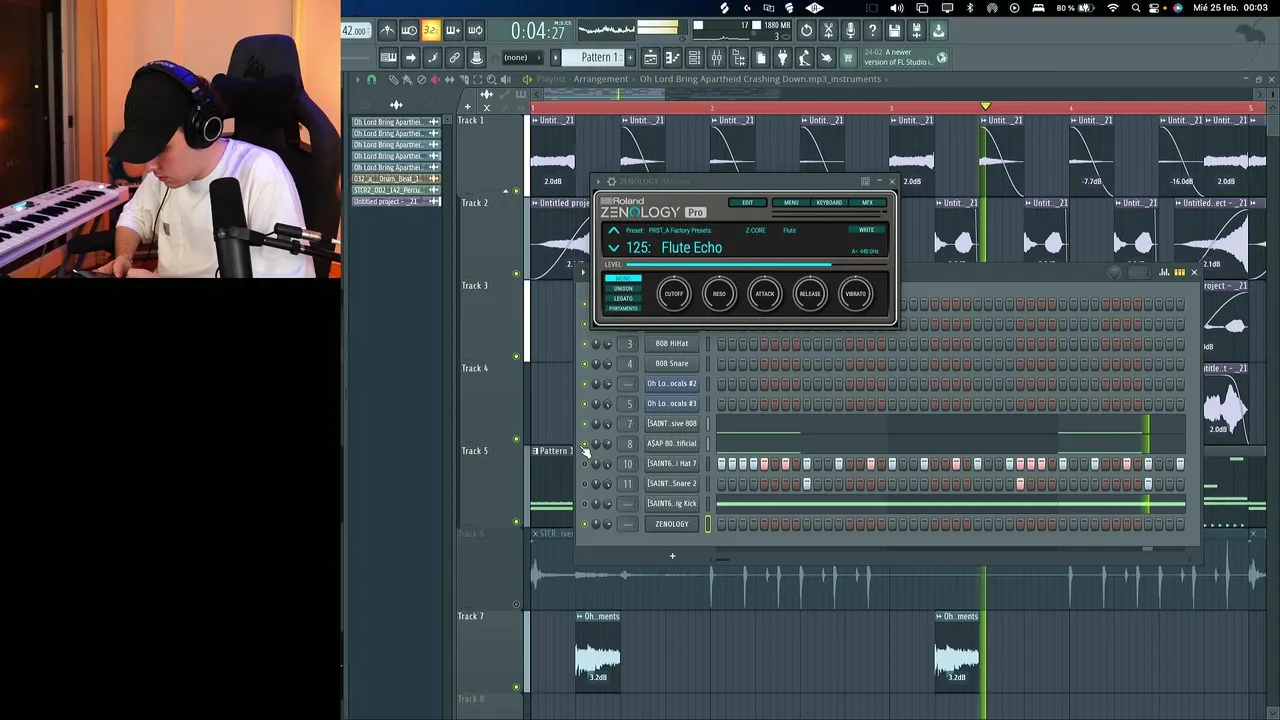This screenshot has height=720, width=1280.
Task: Enable PORTAMENTO mode in ZENOLOGY
Action: (x=623, y=308)
